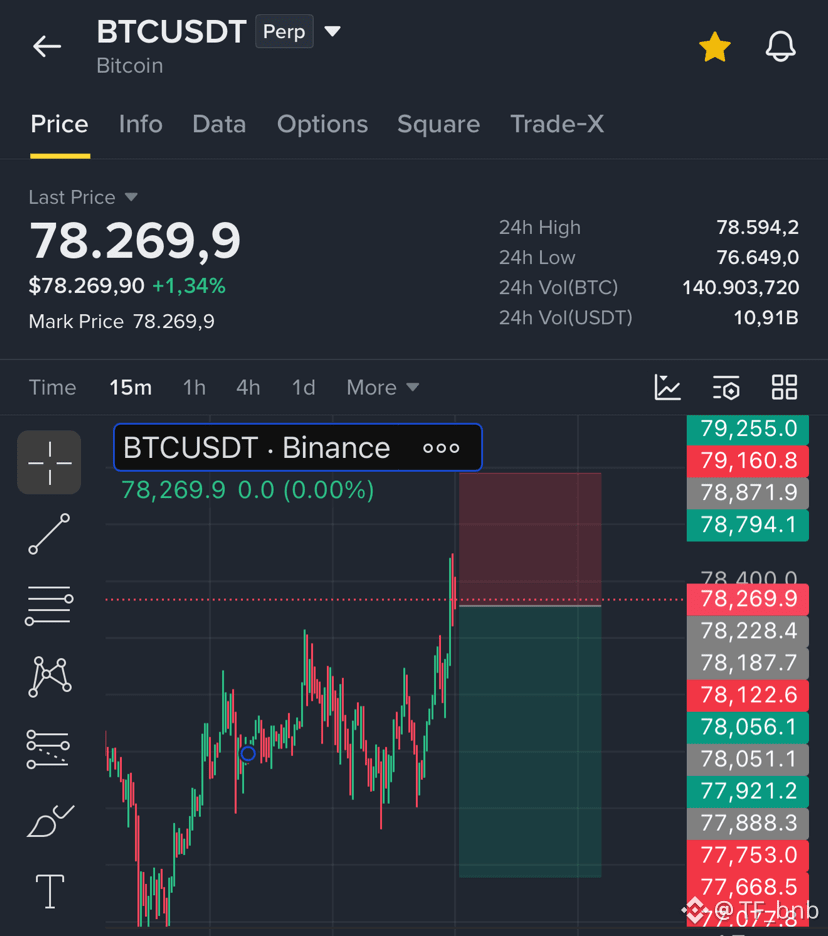Click the 79,255.0 green price label
828x936 pixels.
748,429
